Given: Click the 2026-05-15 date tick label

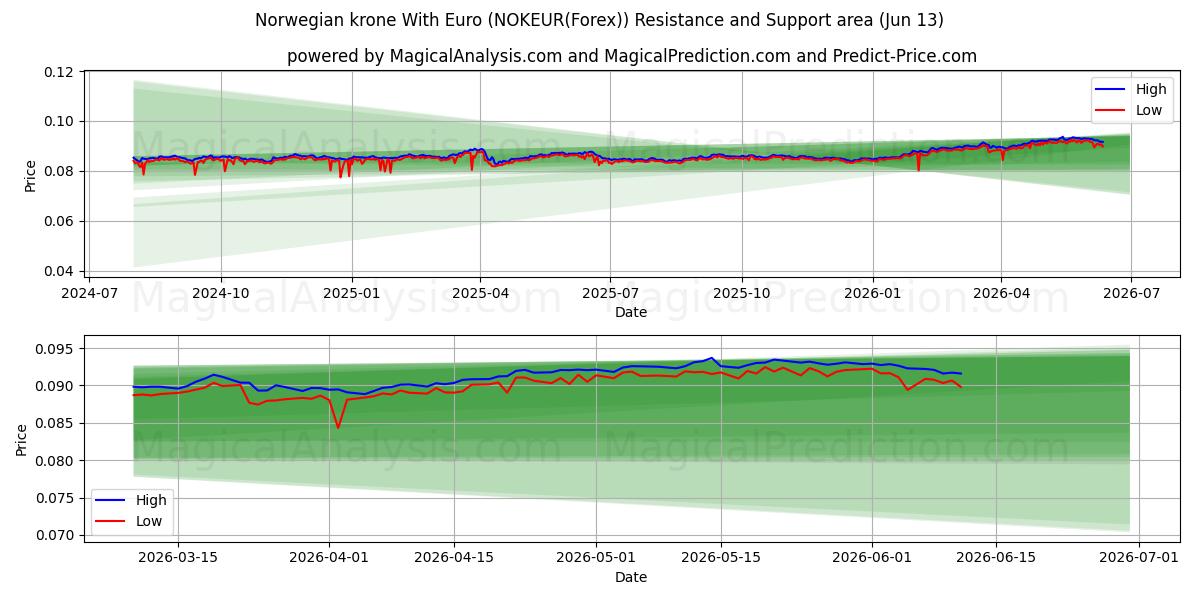Looking at the screenshot, I should [x=721, y=559].
